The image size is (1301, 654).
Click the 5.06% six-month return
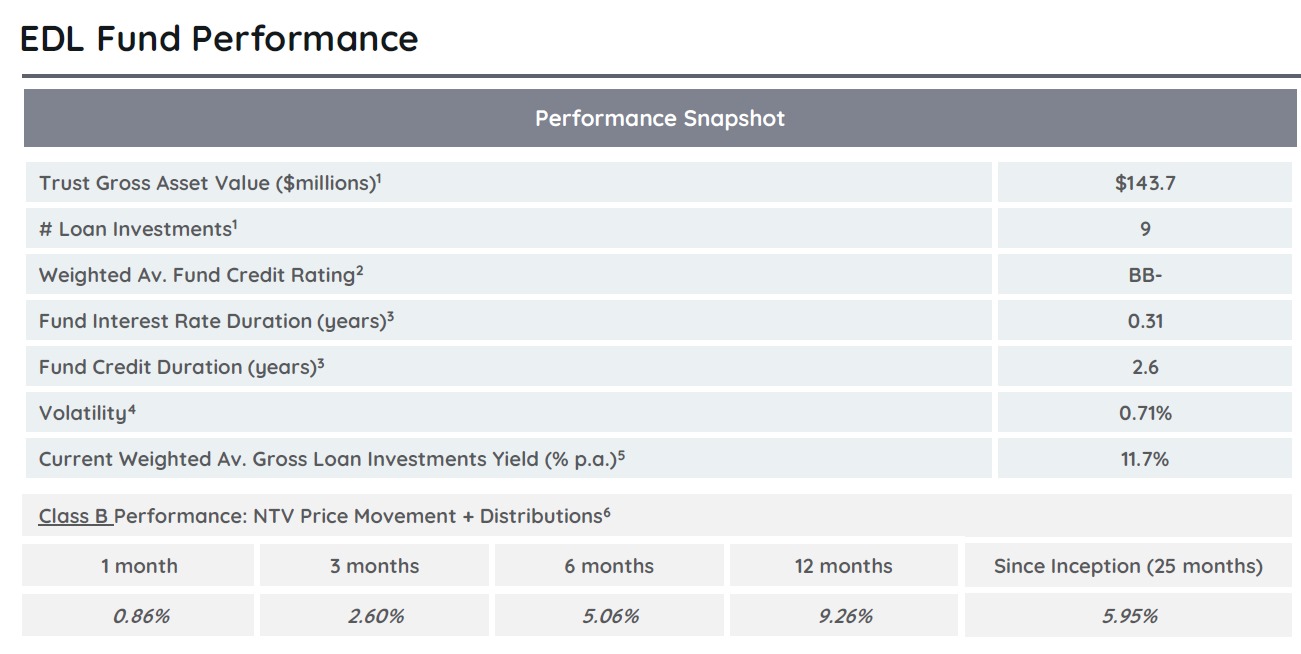point(610,616)
